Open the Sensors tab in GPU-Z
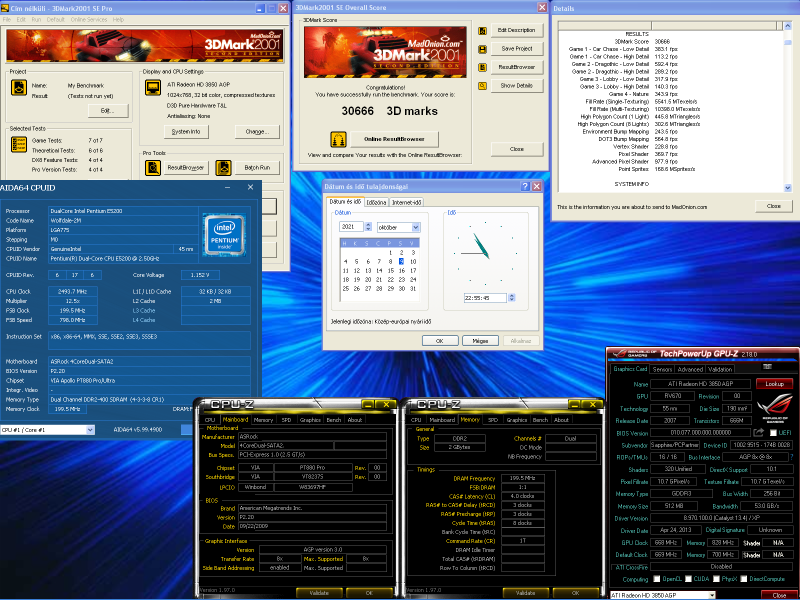Viewport: 800px width, 600px height. 662,369
